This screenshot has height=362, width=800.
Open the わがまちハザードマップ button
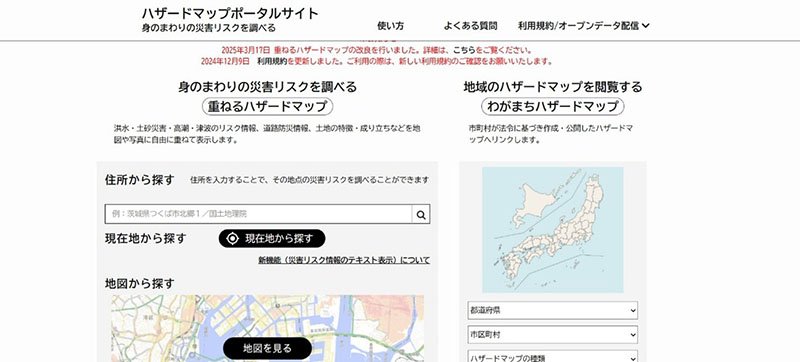(553, 107)
